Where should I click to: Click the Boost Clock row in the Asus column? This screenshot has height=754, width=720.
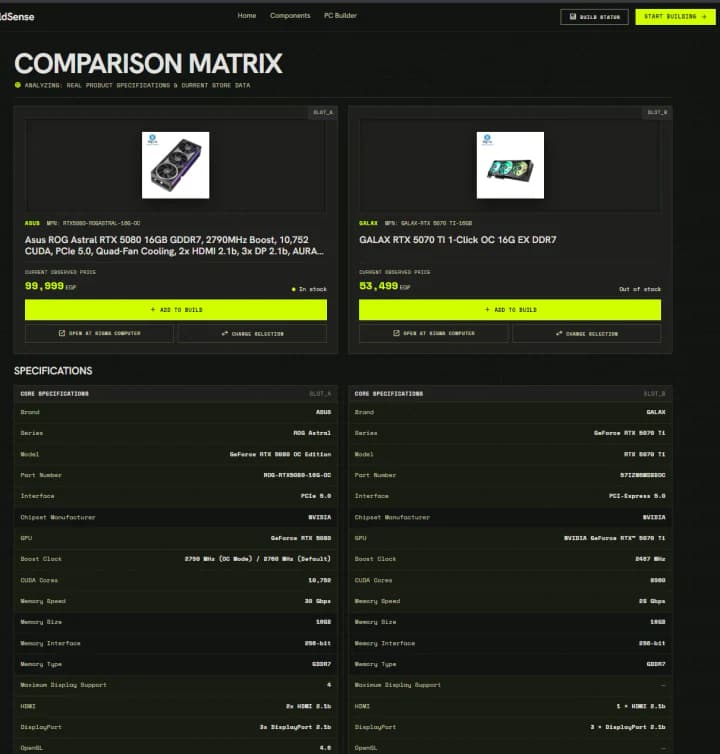click(x=176, y=559)
